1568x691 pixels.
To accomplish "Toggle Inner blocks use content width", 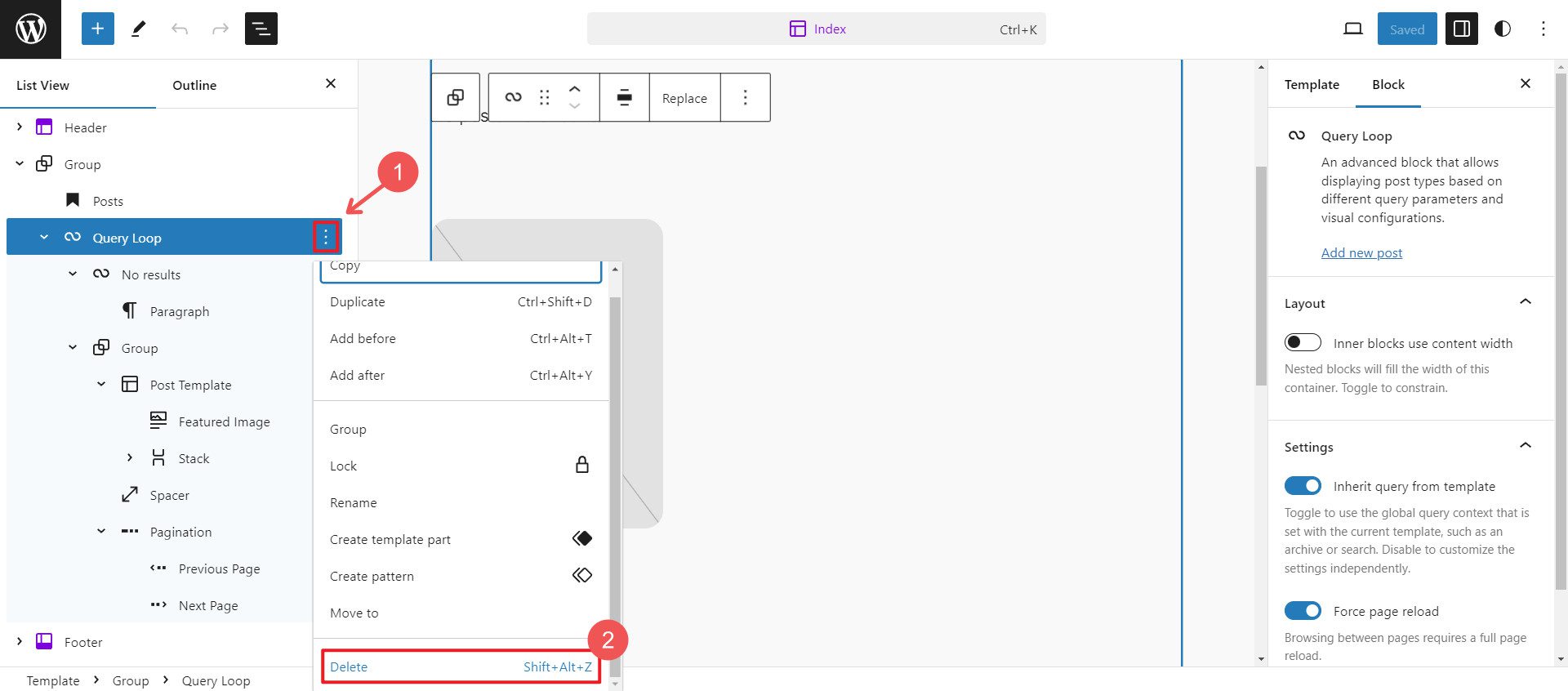I will (1303, 342).
